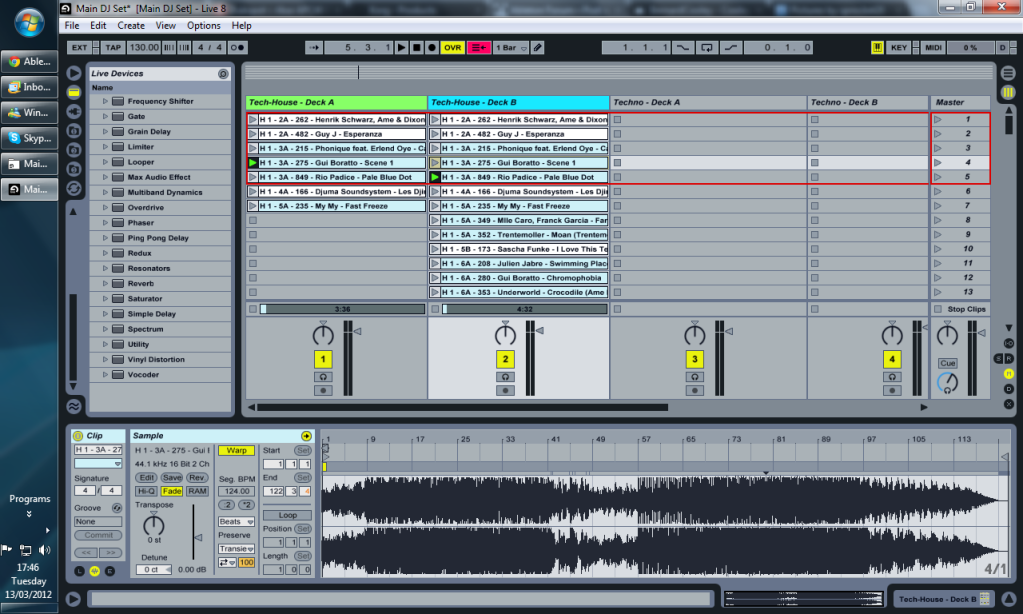Image resolution: width=1023 pixels, height=614 pixels.
Task: Toggle the Hi-Q button
Action: tap(146, 491)
